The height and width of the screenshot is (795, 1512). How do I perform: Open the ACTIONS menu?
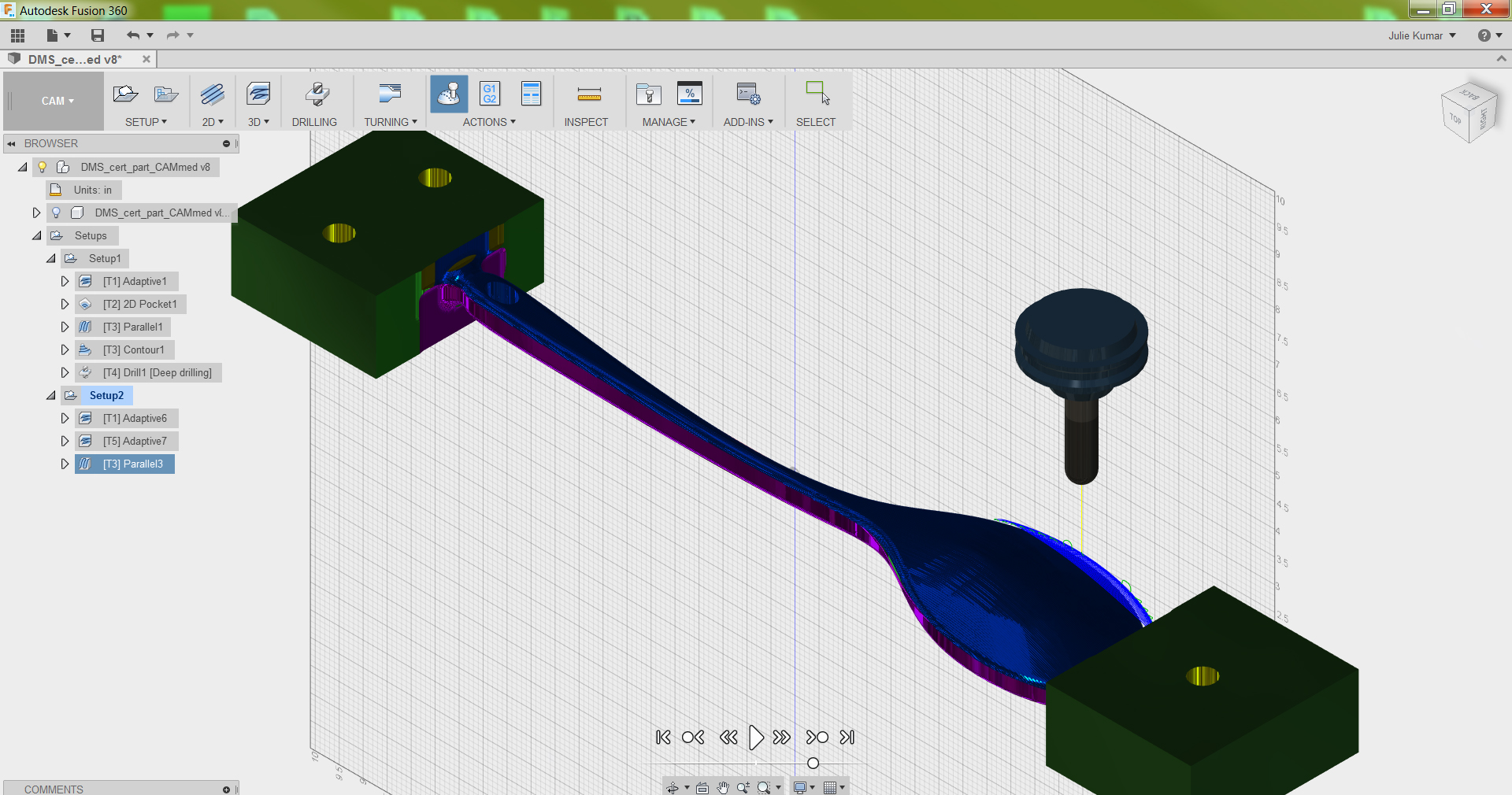489,122
